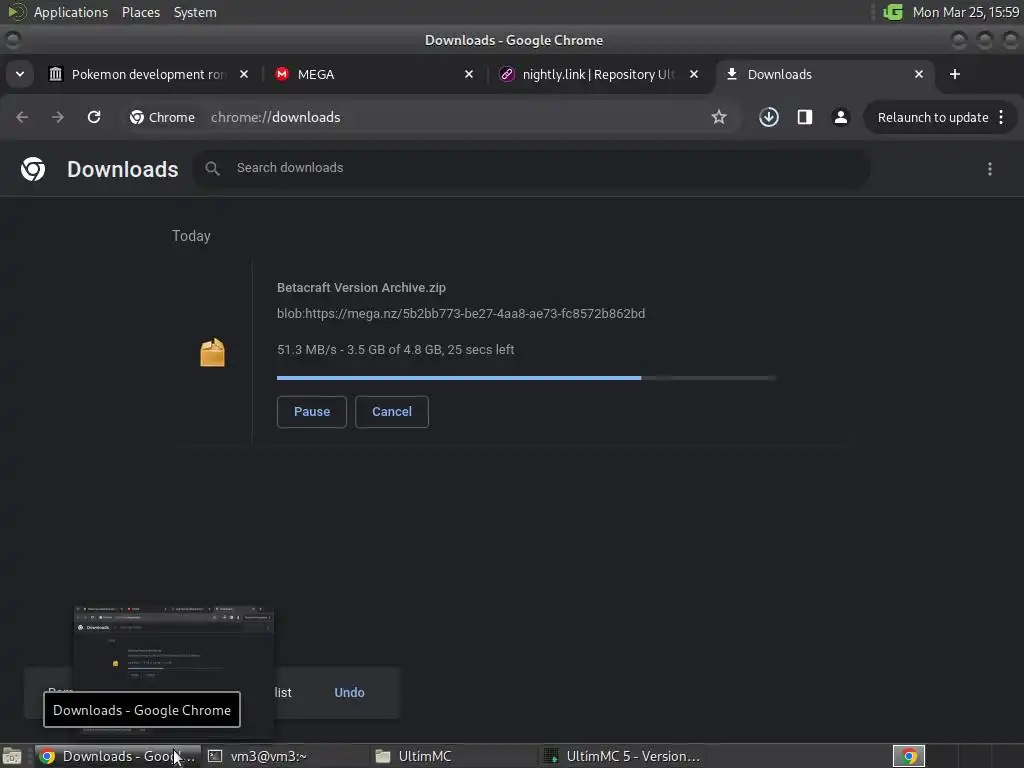
Task: Click the zip archive file icon
Action: click(212, 353)
